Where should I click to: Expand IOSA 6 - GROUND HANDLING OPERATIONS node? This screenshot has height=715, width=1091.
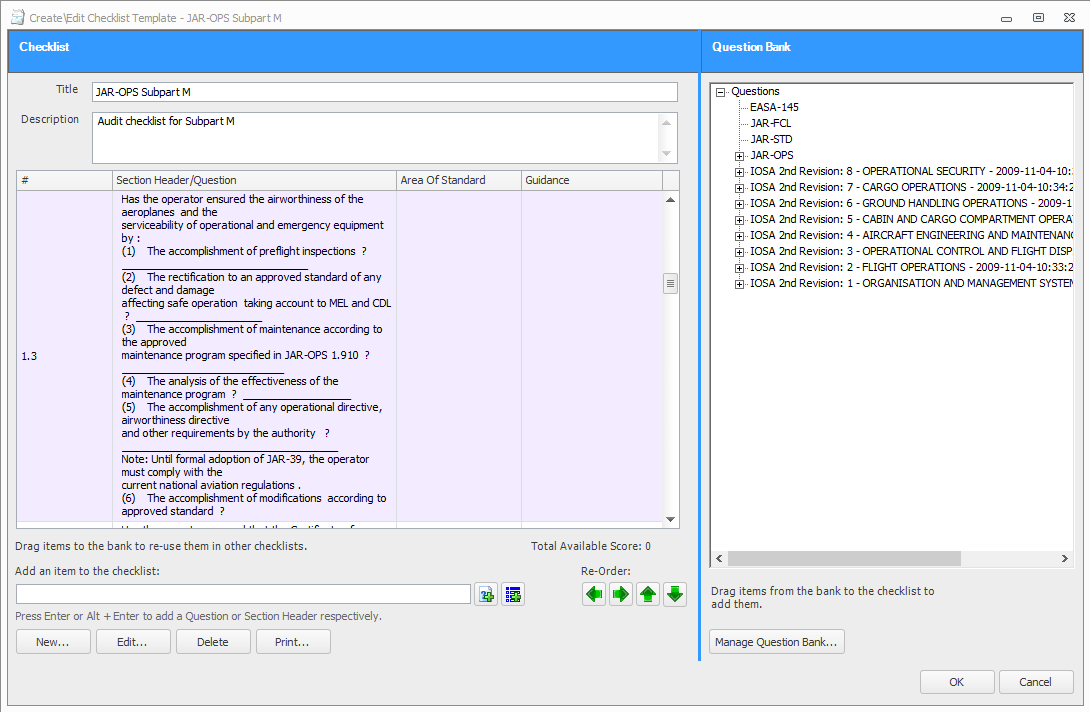[739, 204]
